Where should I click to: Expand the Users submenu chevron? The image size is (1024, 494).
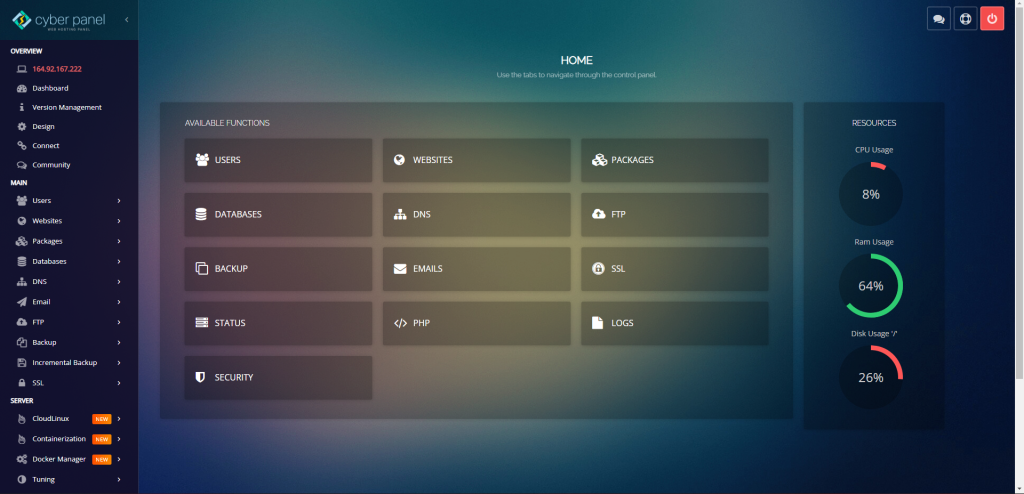click(118, 201)
